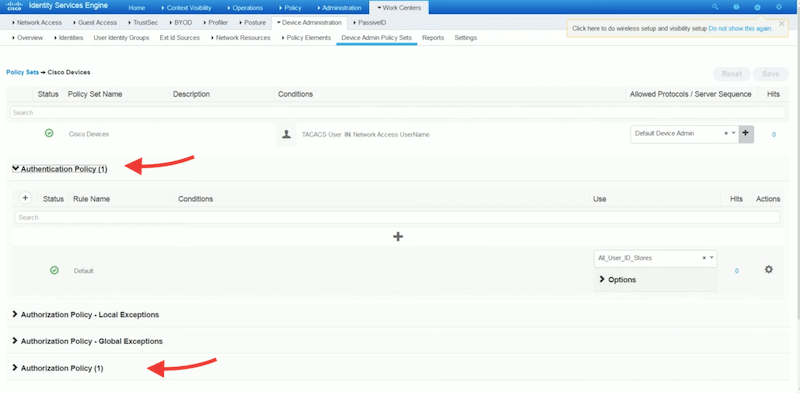
Task: Open the Operations menu
Action: click(245, 8)
